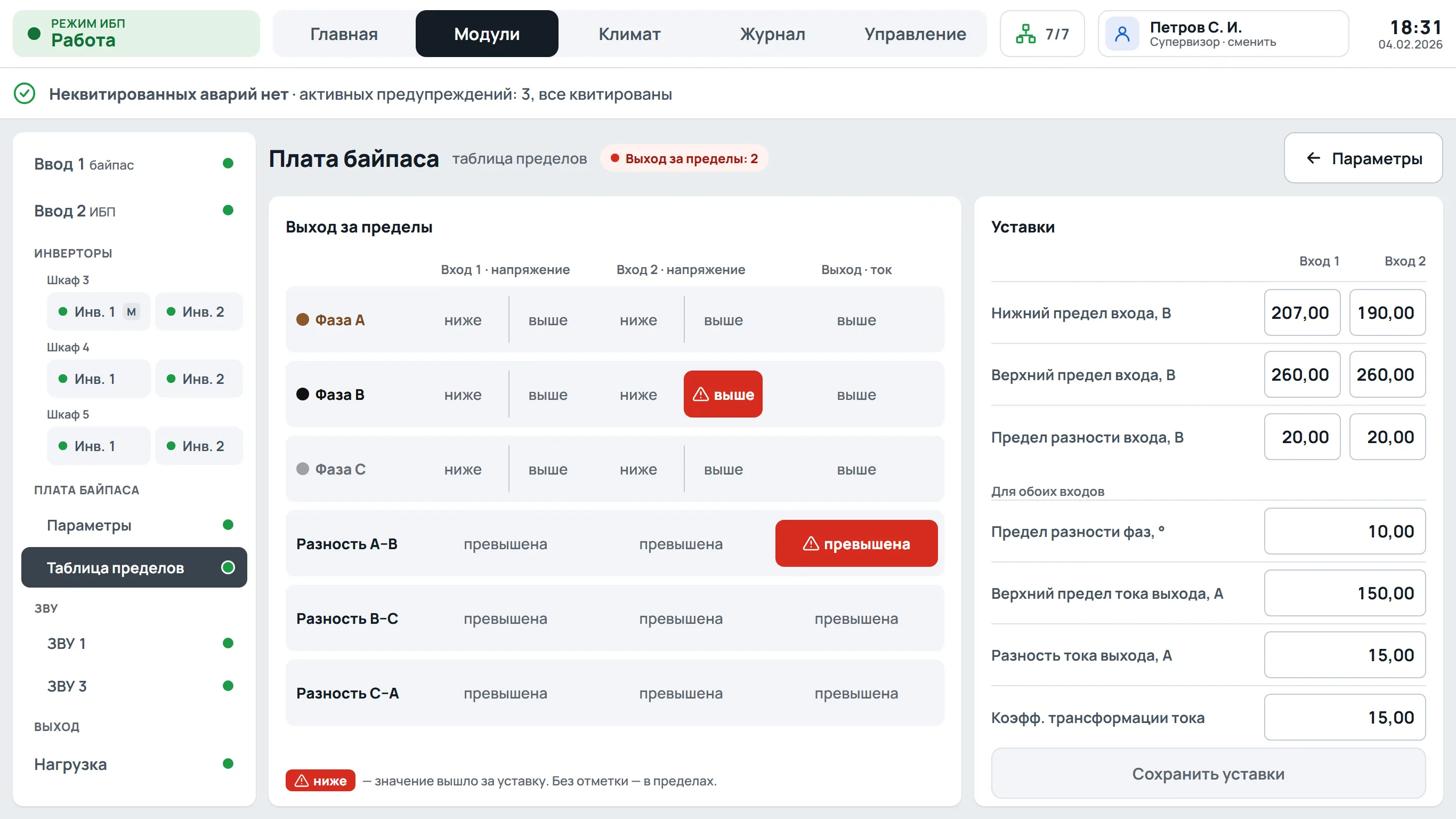Open Нагрузка in sidebar
This screenshot has width=1456, height=819.
[x=134, y=765]
